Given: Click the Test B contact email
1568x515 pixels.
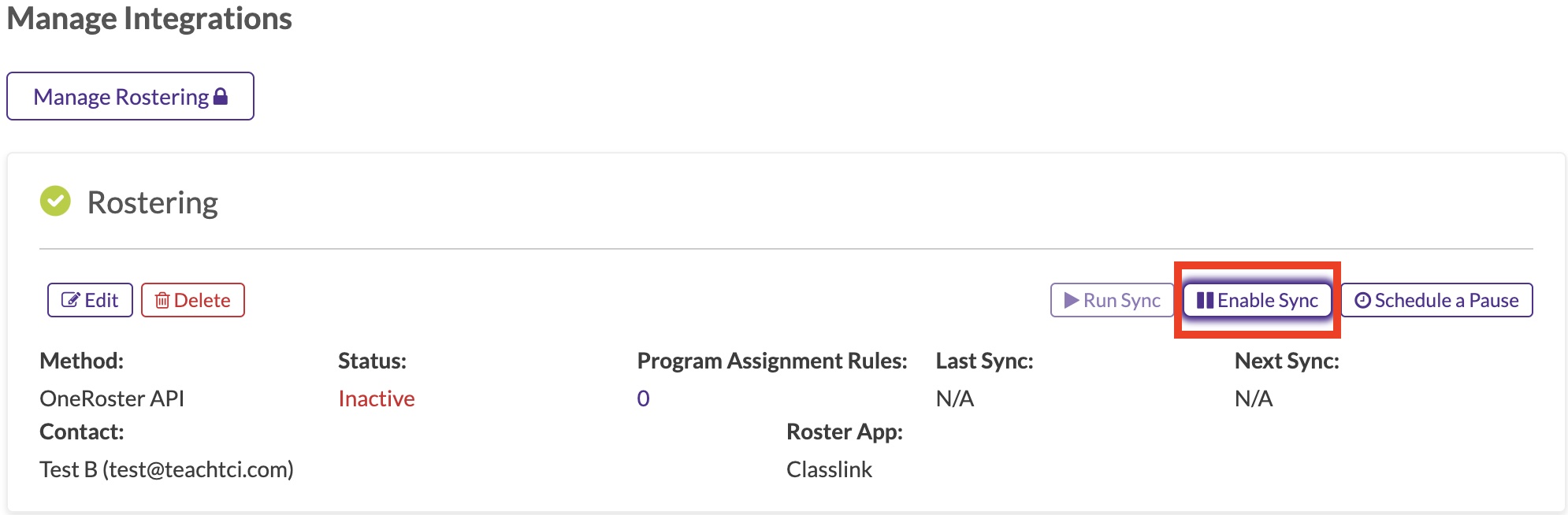Looking at the screenshot, I should [167, 469].
